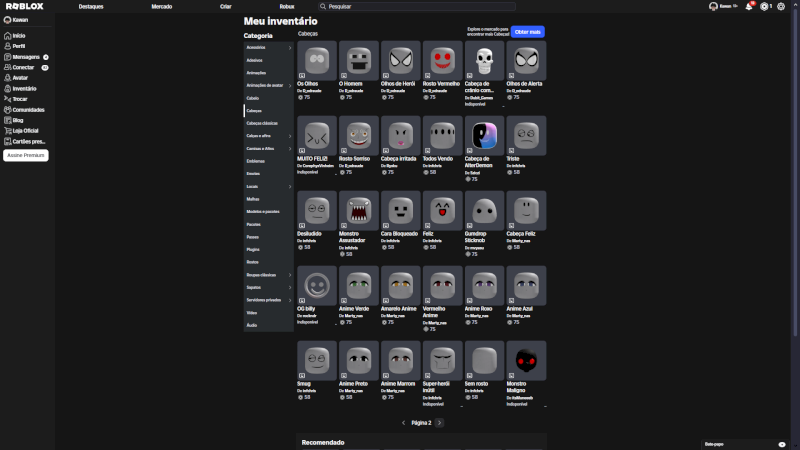Select Cabeças clássicas category

[x=262, y=123]
